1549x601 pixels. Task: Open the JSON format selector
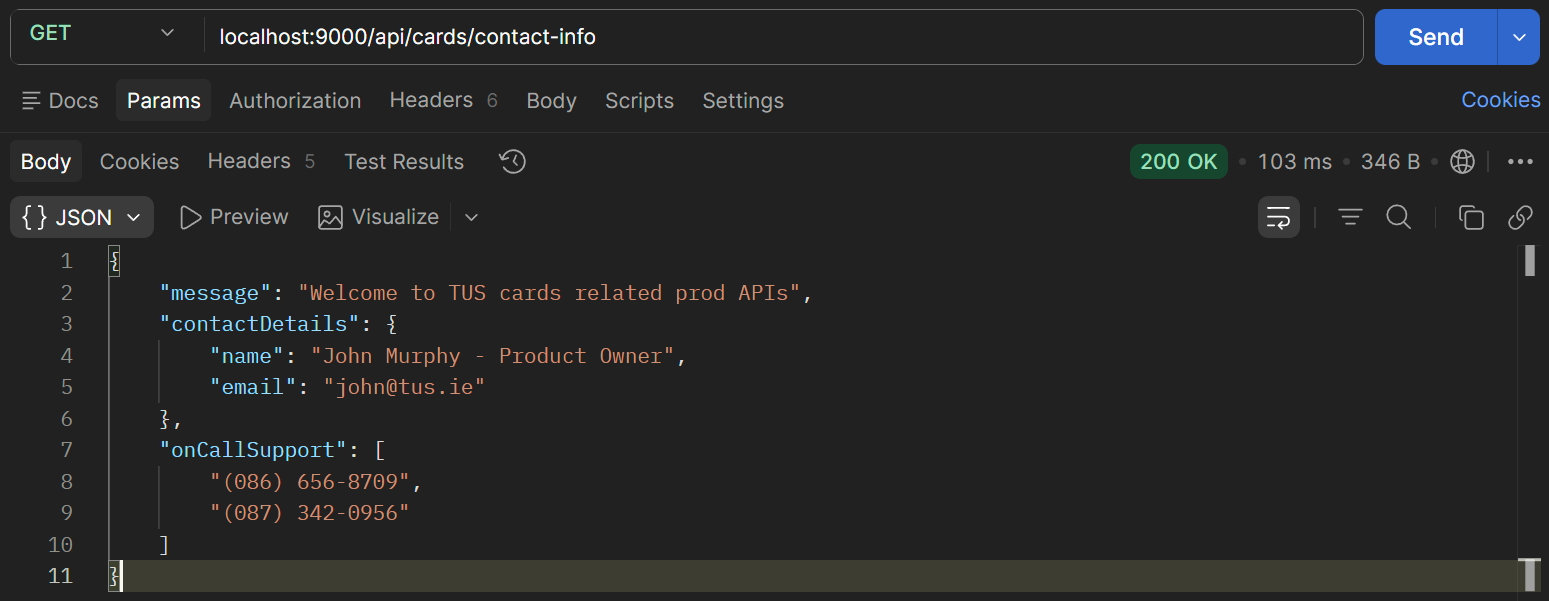click(82, 217)
